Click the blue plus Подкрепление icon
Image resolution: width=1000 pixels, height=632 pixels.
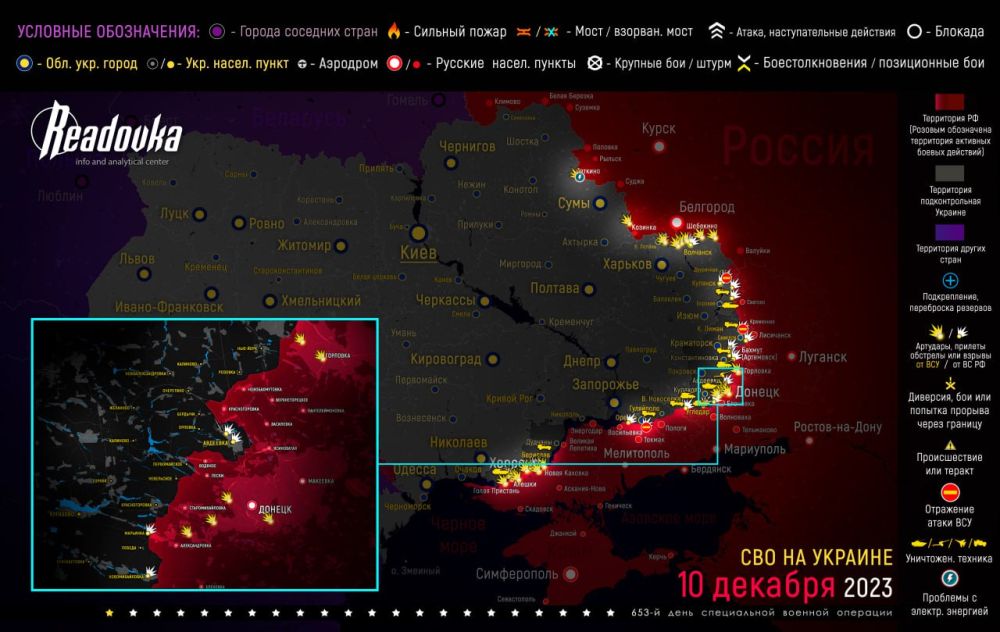coord(950,281)
